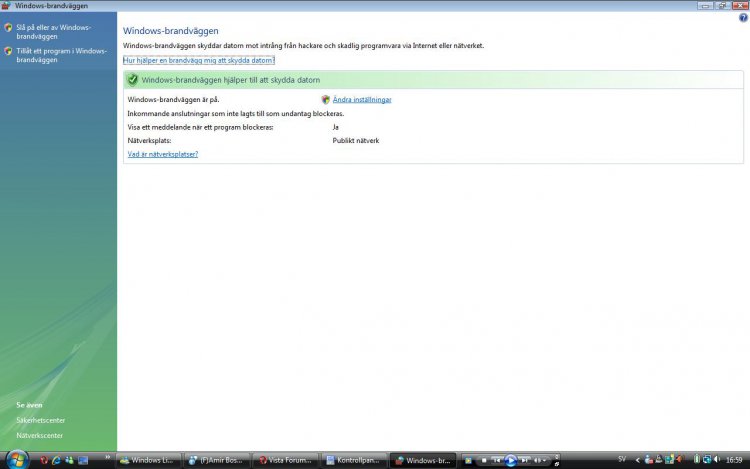Click the Windows-brandväggen page heading
This screenshot has height=469, width=750.
pos(171,31)
